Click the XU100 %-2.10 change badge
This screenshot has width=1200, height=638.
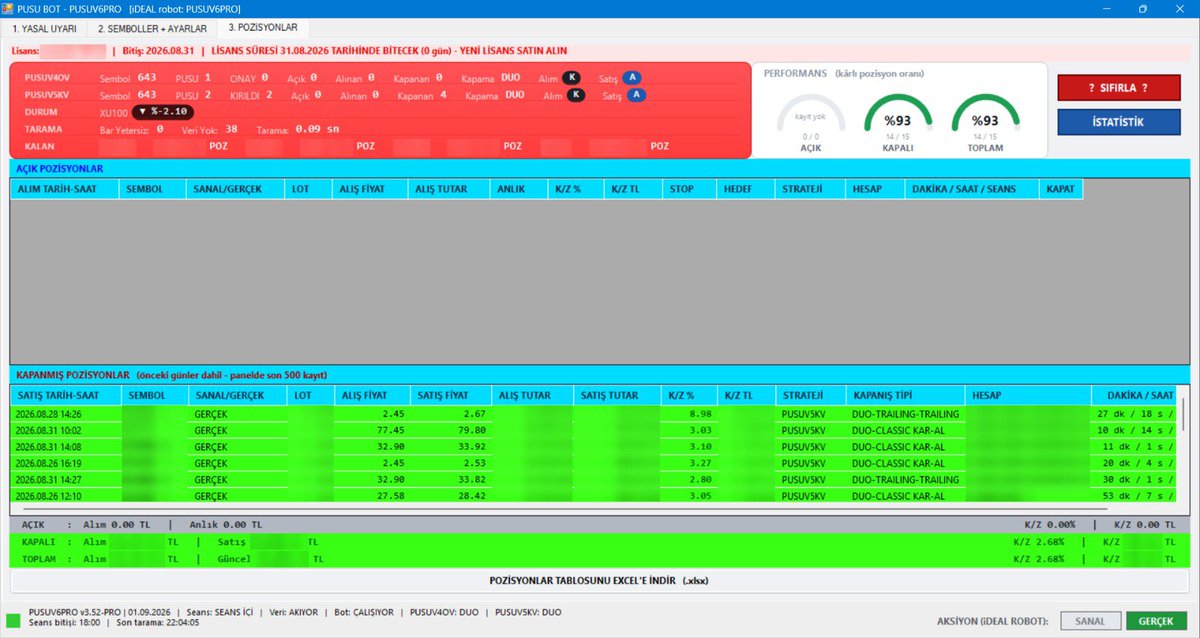pyautogui.click(x=163, y=112)
